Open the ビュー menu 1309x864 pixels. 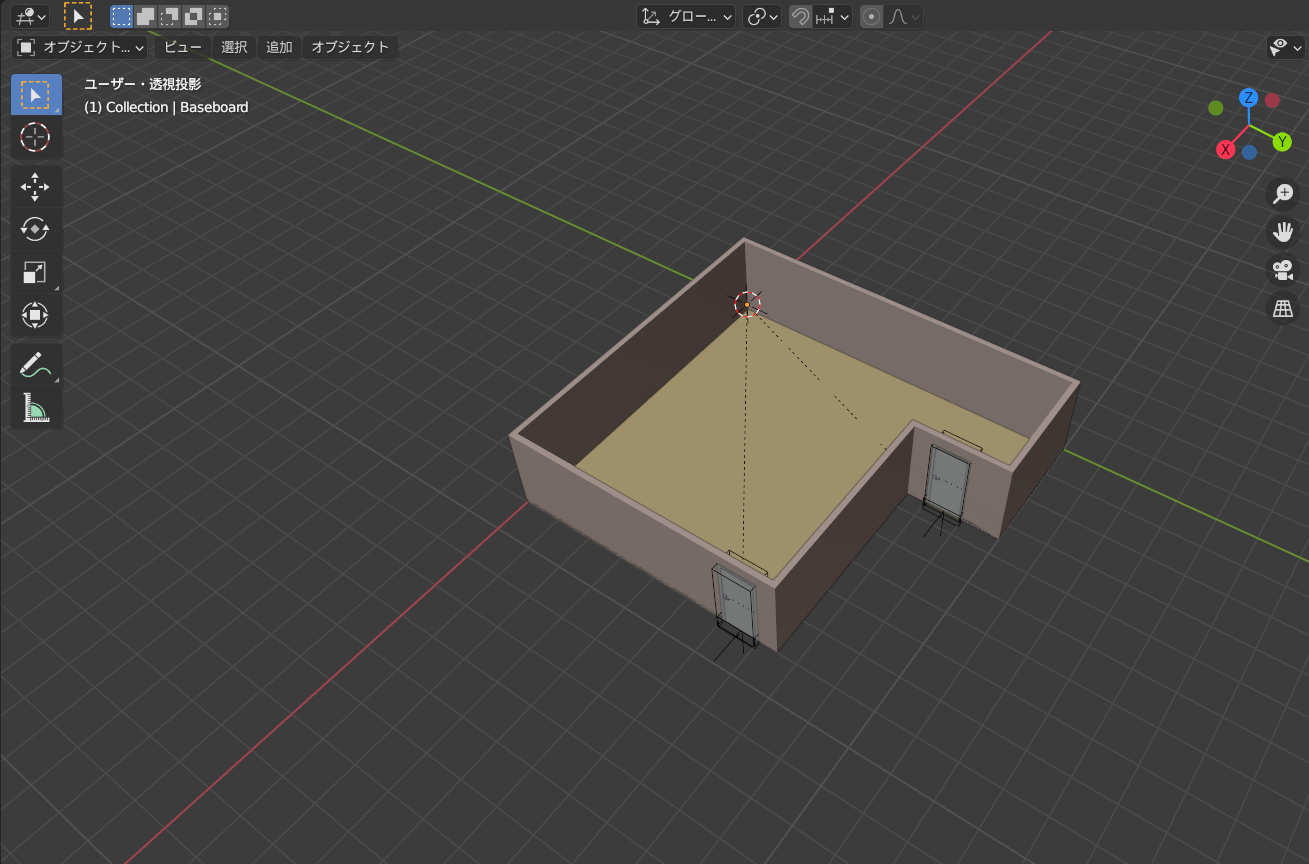[183, 47]
